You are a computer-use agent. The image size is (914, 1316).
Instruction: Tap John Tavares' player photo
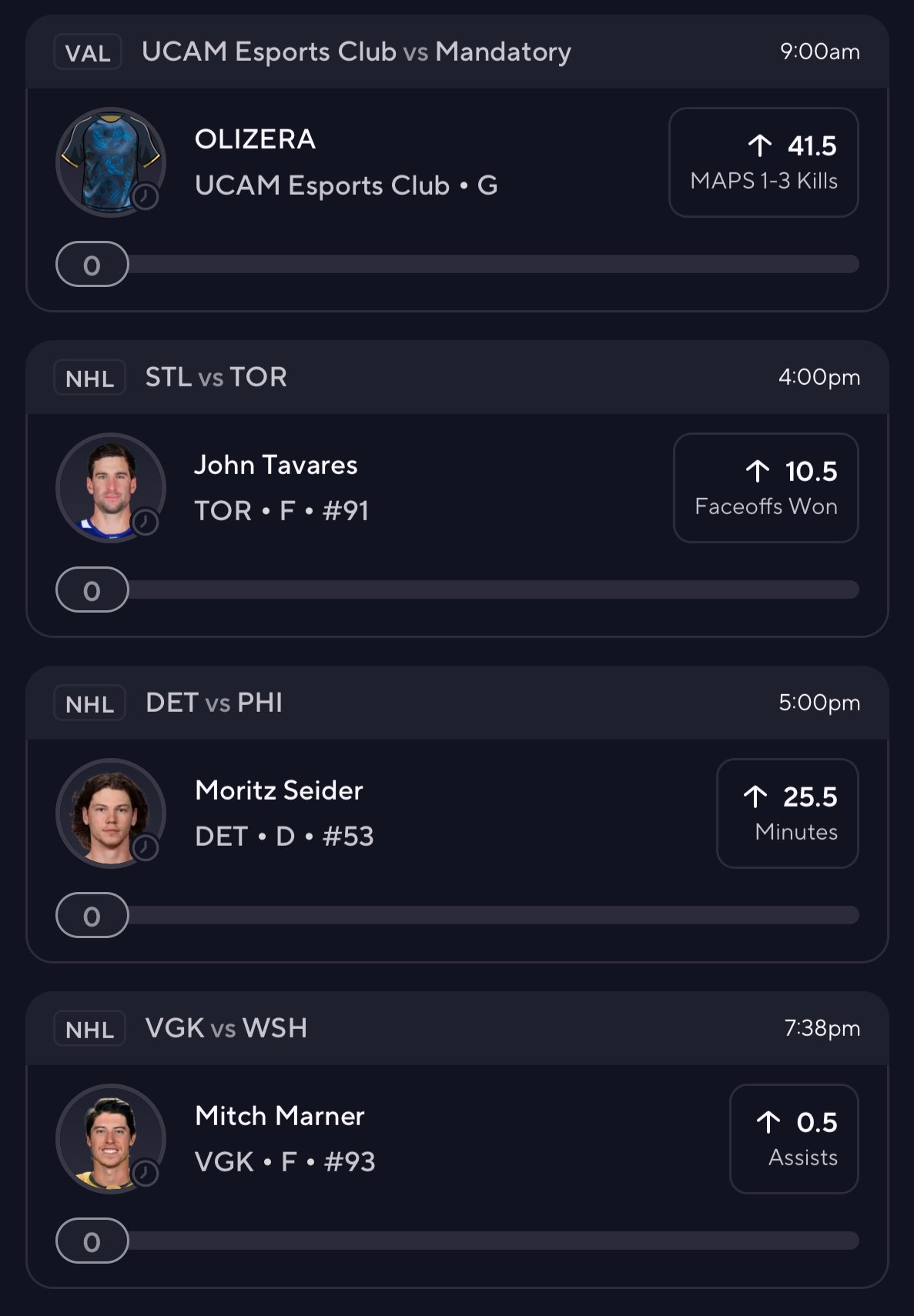click(109, 487)
